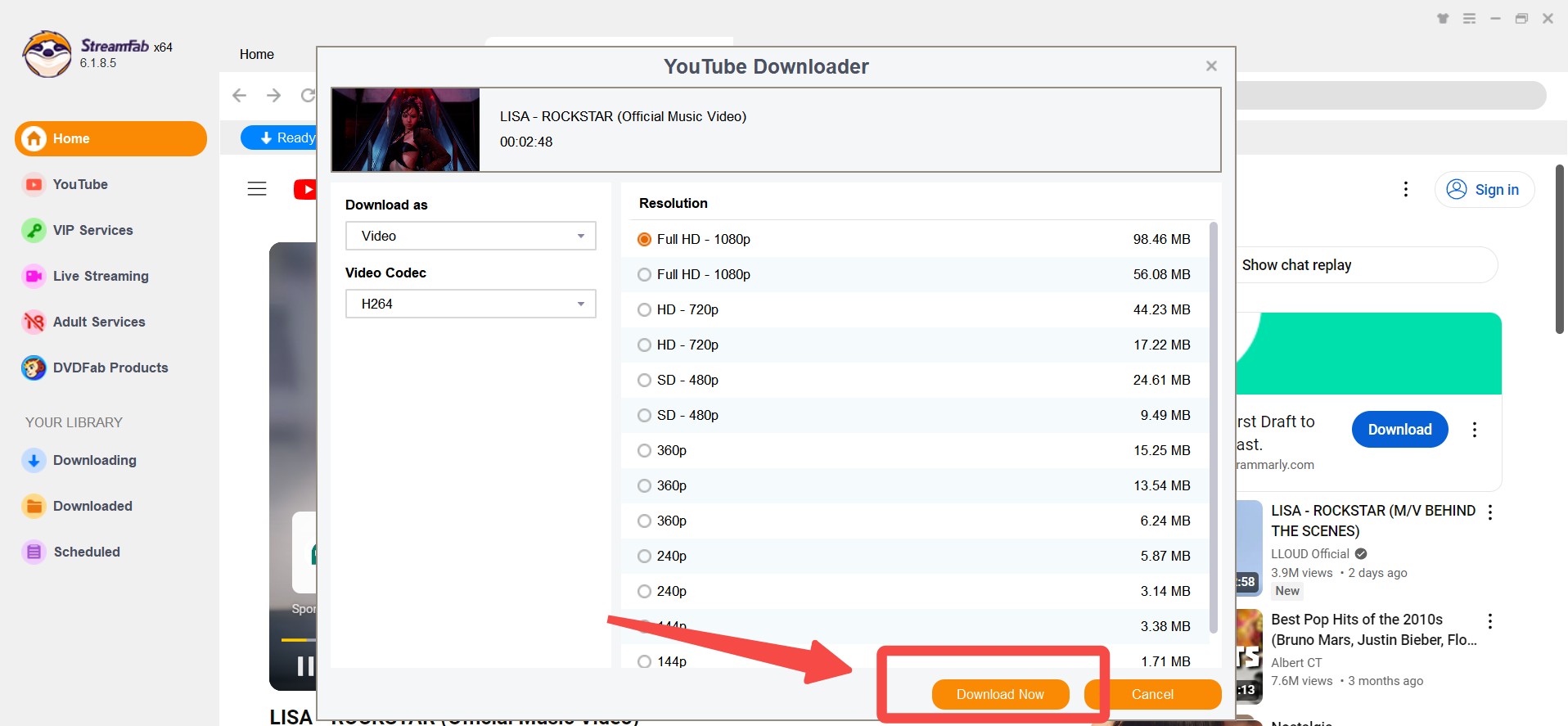Go back in the browser
Screen dimensions: 1568x726
(x=239, y=95)
